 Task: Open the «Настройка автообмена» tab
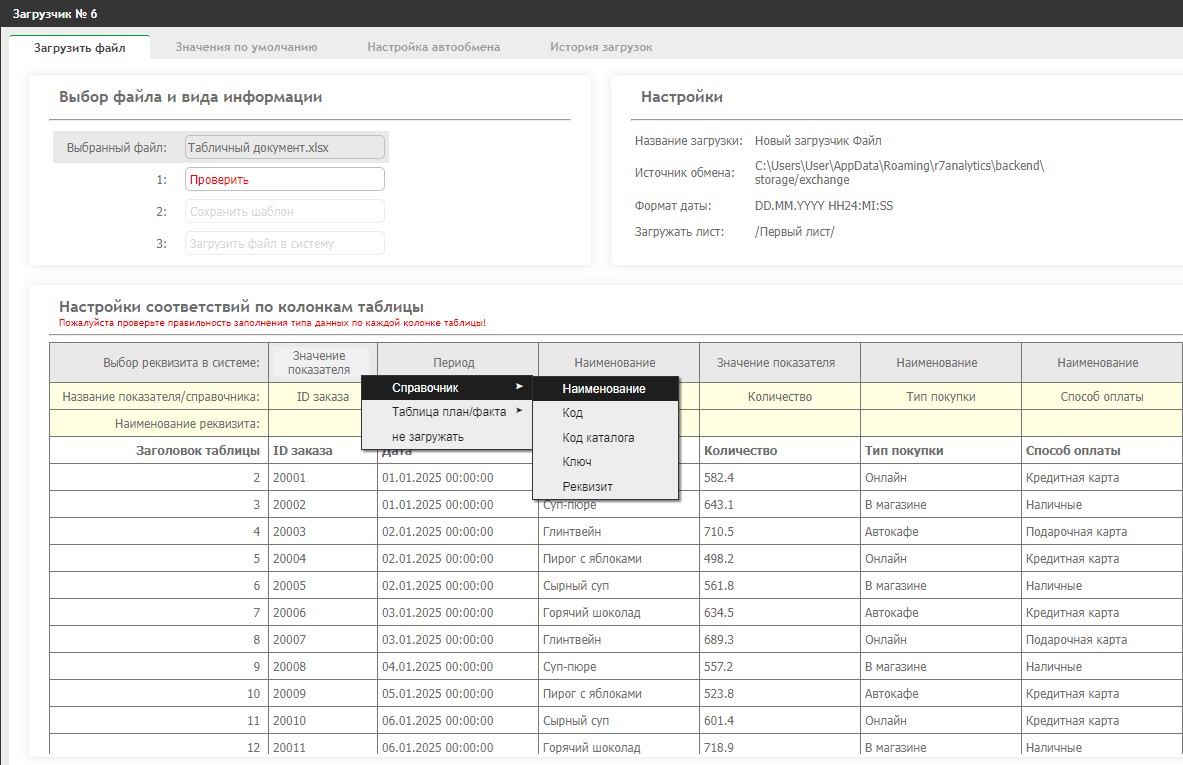point(434,47)
